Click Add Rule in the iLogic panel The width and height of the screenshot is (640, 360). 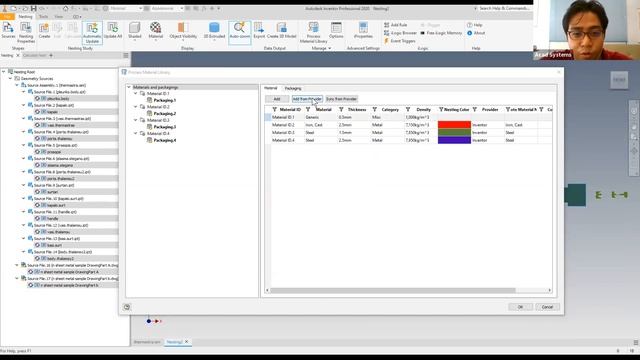(x=396, y=25)
